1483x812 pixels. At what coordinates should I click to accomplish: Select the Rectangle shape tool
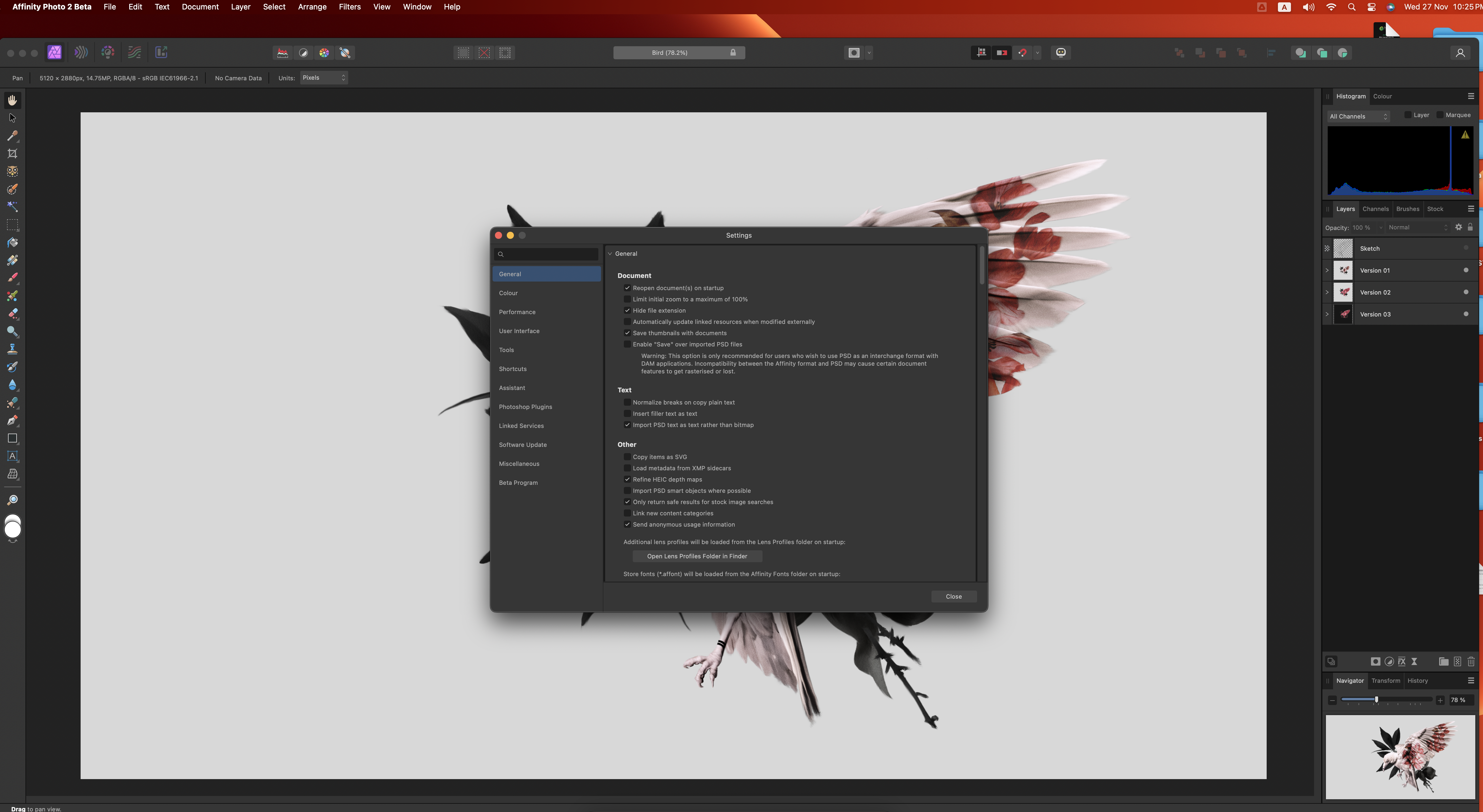12,439
